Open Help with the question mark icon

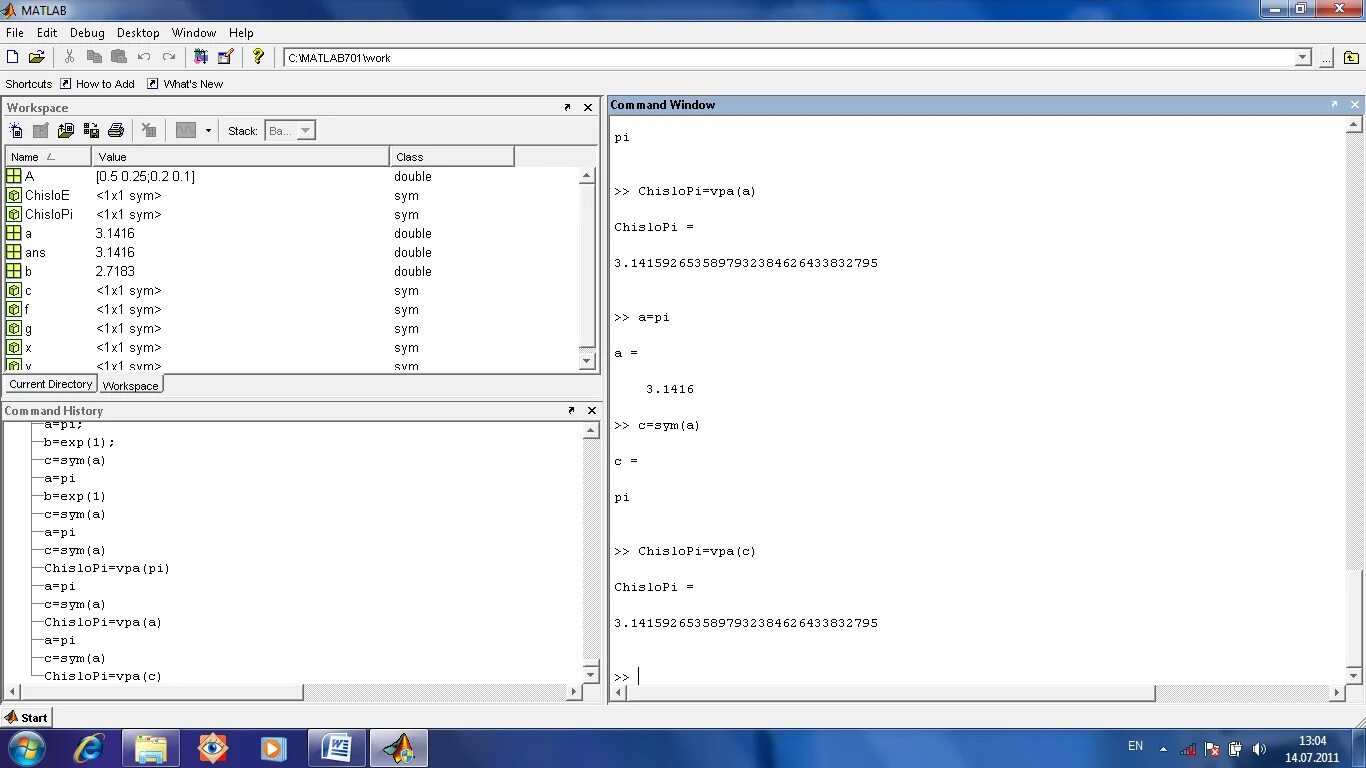point(258,57)
